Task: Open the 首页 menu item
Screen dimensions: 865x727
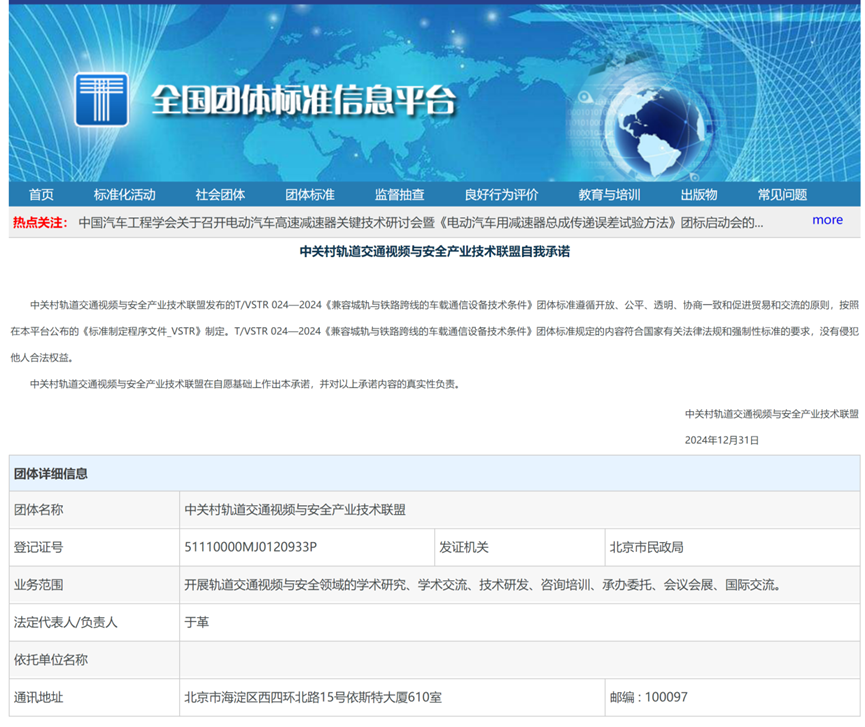Action: click(41, 194)
